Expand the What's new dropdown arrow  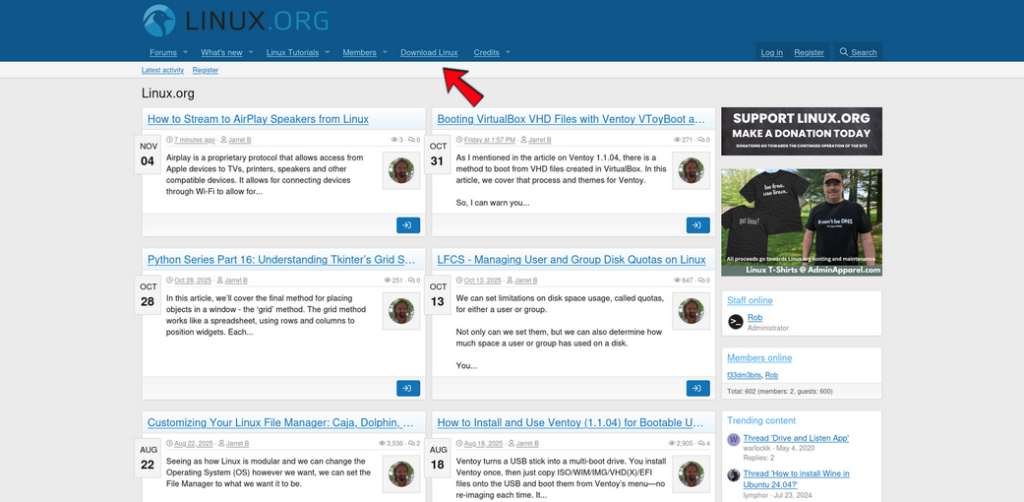click(x=251, y=52)
